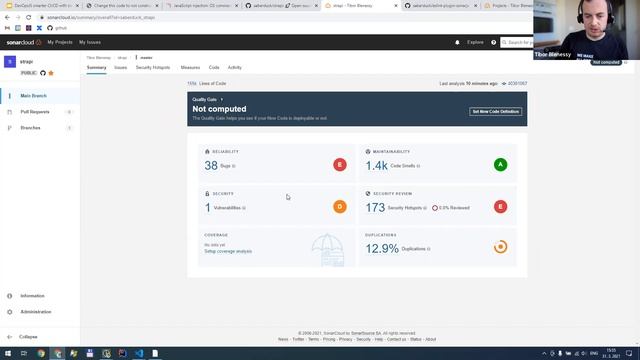This screenshot has width=640, height=360.
Task: Open the Activity tab
Action: [235, 67]
